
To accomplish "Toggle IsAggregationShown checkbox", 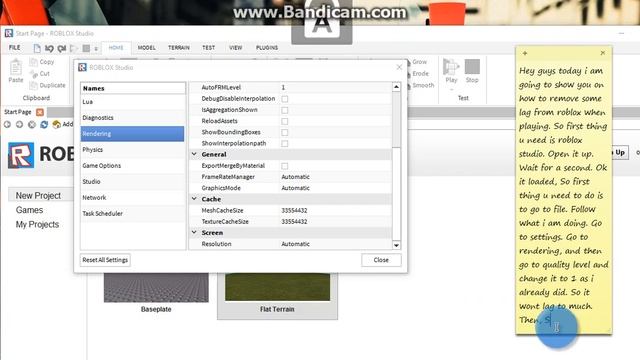I will [284, 110].
